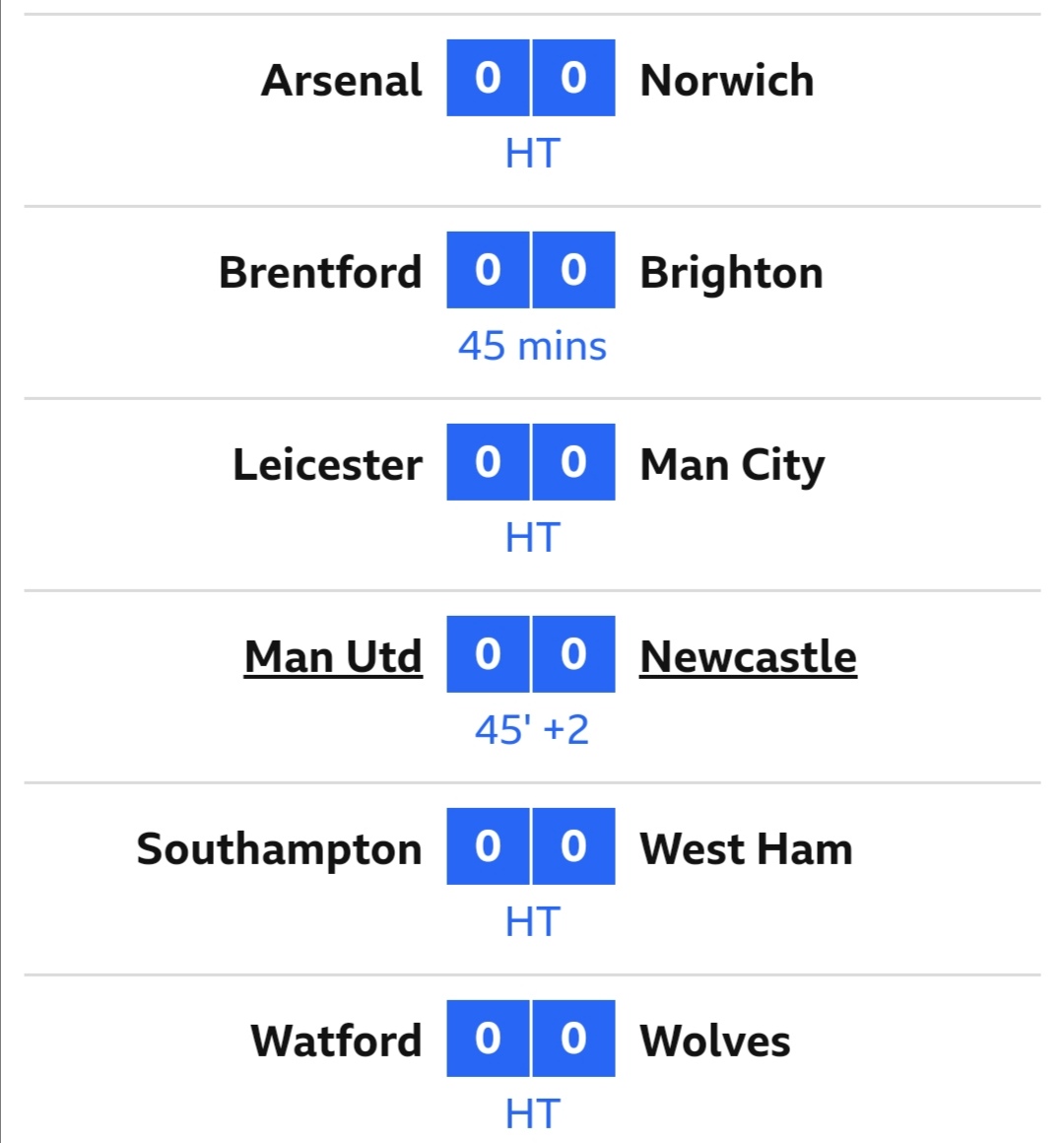This screenshot has width=1064, height=1143.
Task: Click Norwich's away score box
Action: pos(573,77)
